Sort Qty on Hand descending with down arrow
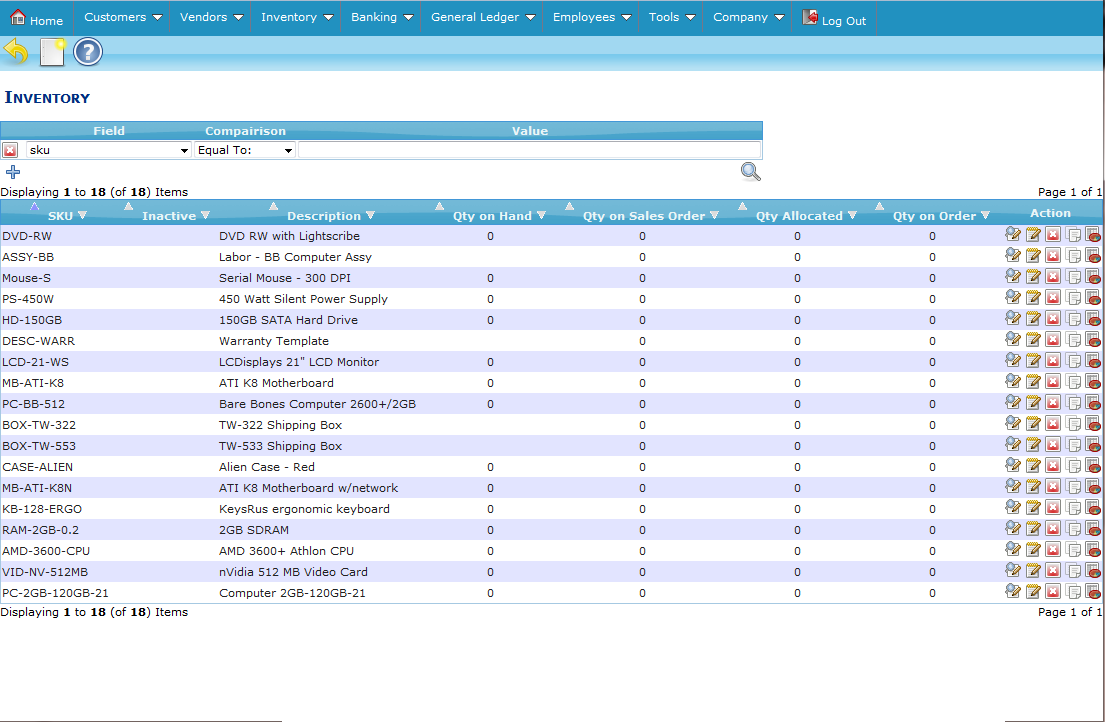This screenshot has height=722, width=1105. [541, 216]
